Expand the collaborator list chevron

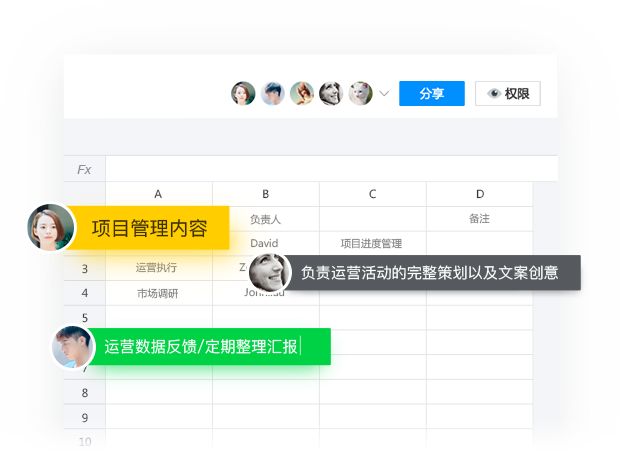tap(385, 94)
